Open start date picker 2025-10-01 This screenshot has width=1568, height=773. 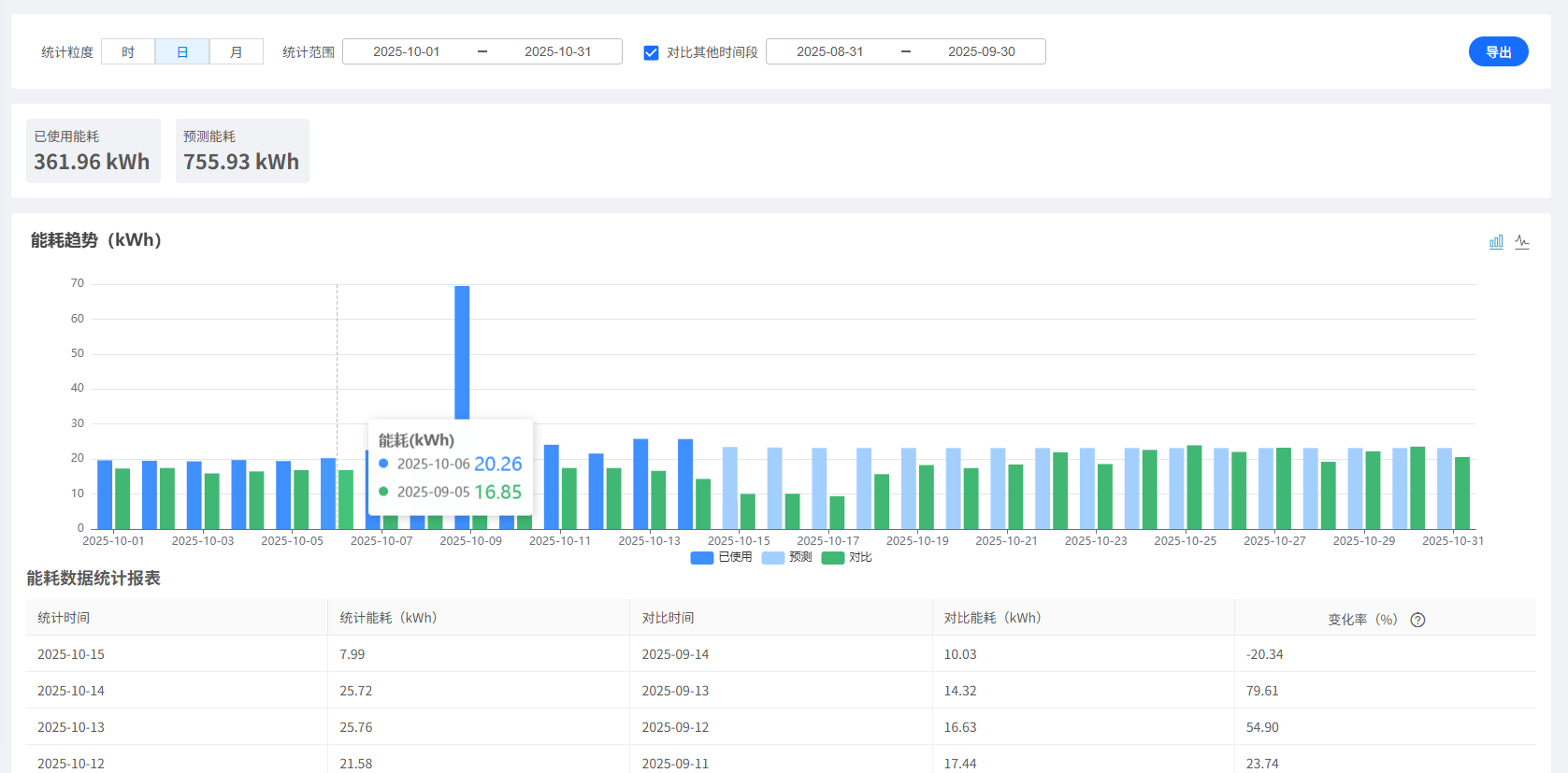(x=407, y=51)
